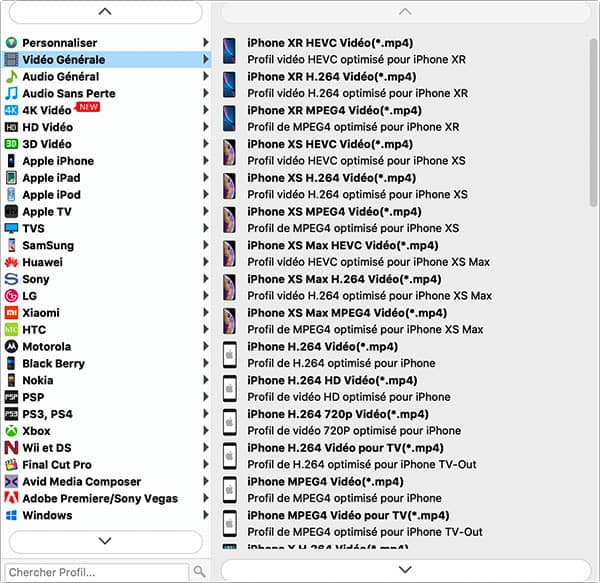Screen dimensions: 600x583
Task: Choose iPhone XR HEVC Vidéo profile
Action: [330, 43]
